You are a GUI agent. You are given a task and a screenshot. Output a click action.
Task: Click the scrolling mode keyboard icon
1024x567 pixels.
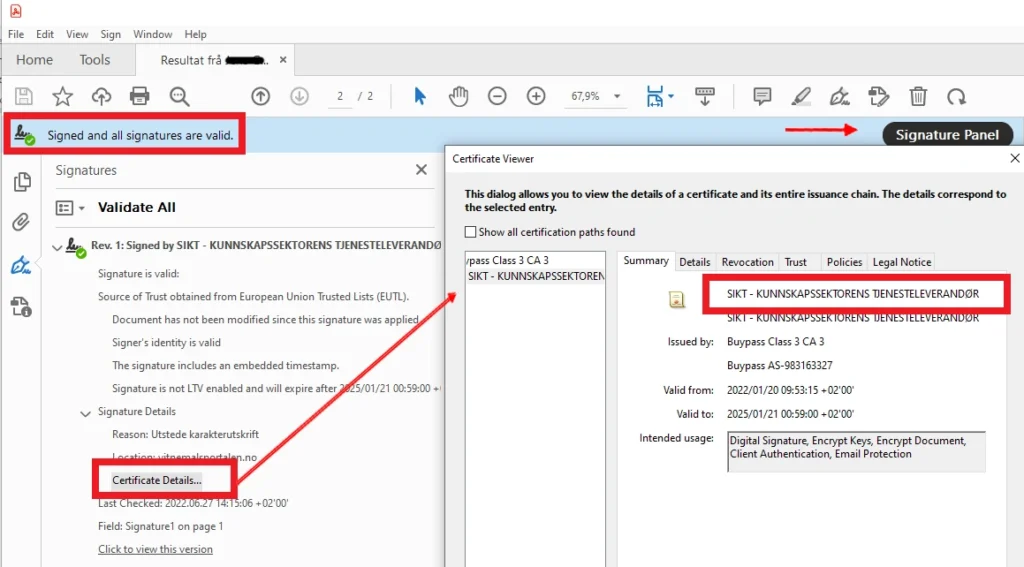[705, 97]
